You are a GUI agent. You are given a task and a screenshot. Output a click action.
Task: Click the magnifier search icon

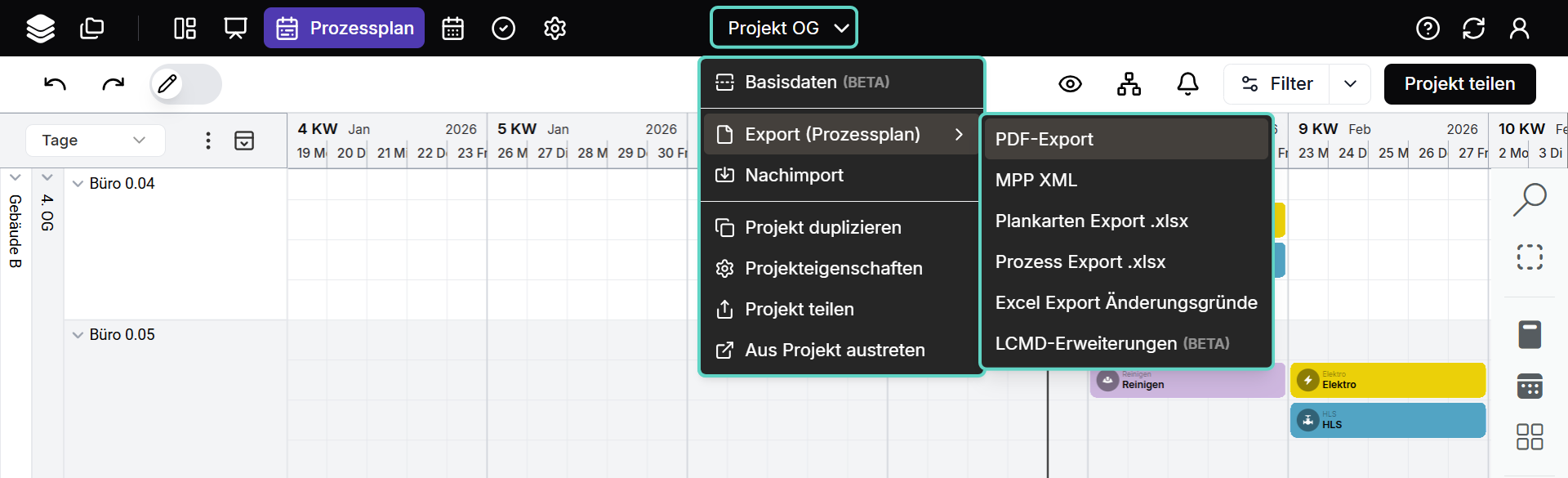tap(1530, 199)
